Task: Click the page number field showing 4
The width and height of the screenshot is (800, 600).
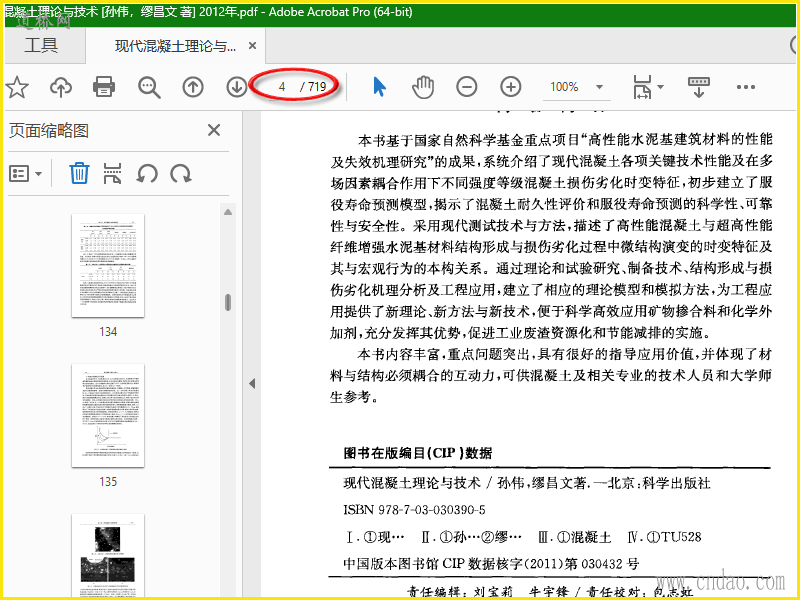Action: (x=281, y=87)
